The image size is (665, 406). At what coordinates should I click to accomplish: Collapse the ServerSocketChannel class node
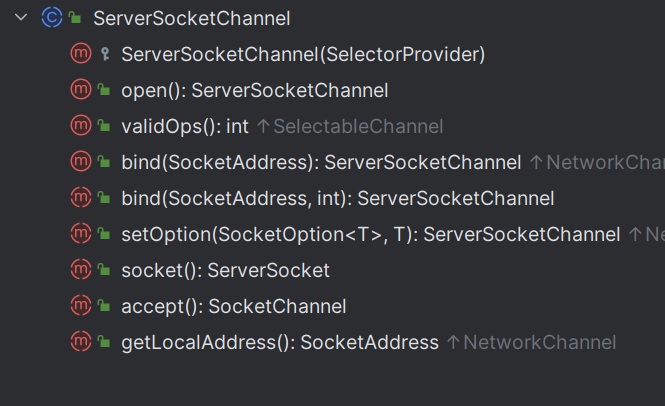point(21,18)
